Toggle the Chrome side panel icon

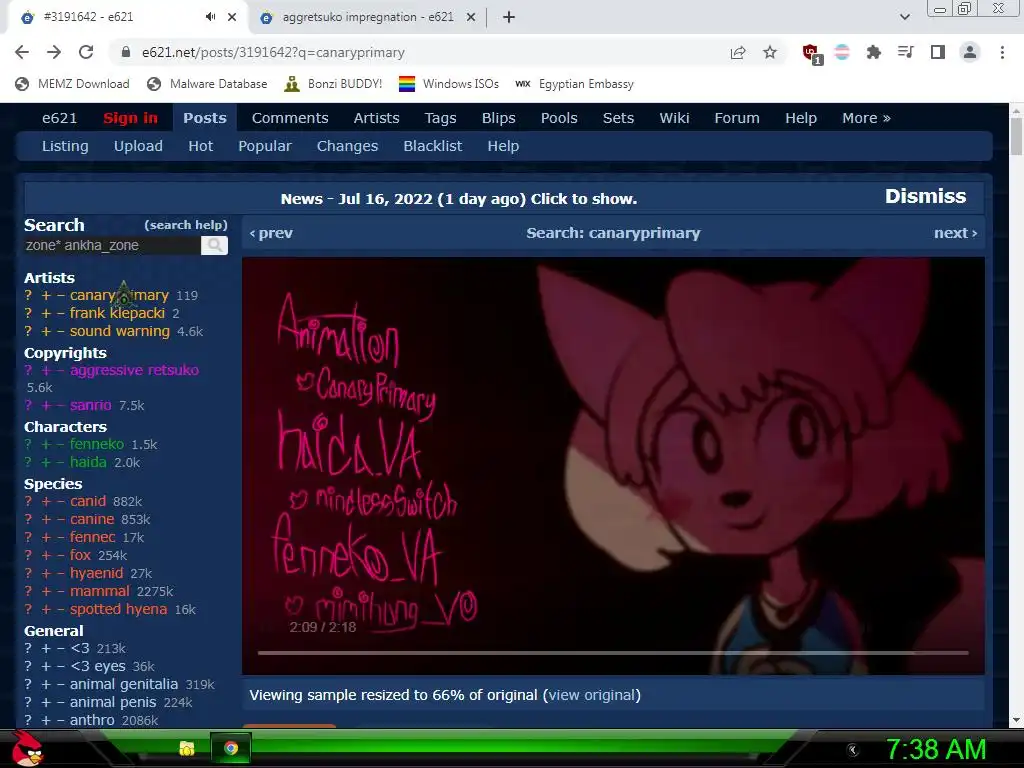click(x=938, y=52)
